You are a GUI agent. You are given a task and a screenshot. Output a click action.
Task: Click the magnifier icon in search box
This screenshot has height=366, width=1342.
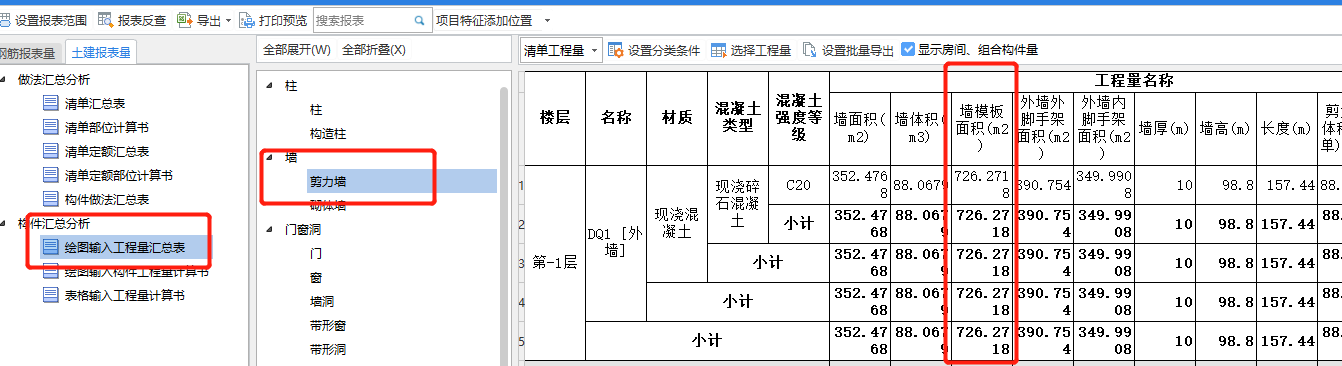[420, 20]
